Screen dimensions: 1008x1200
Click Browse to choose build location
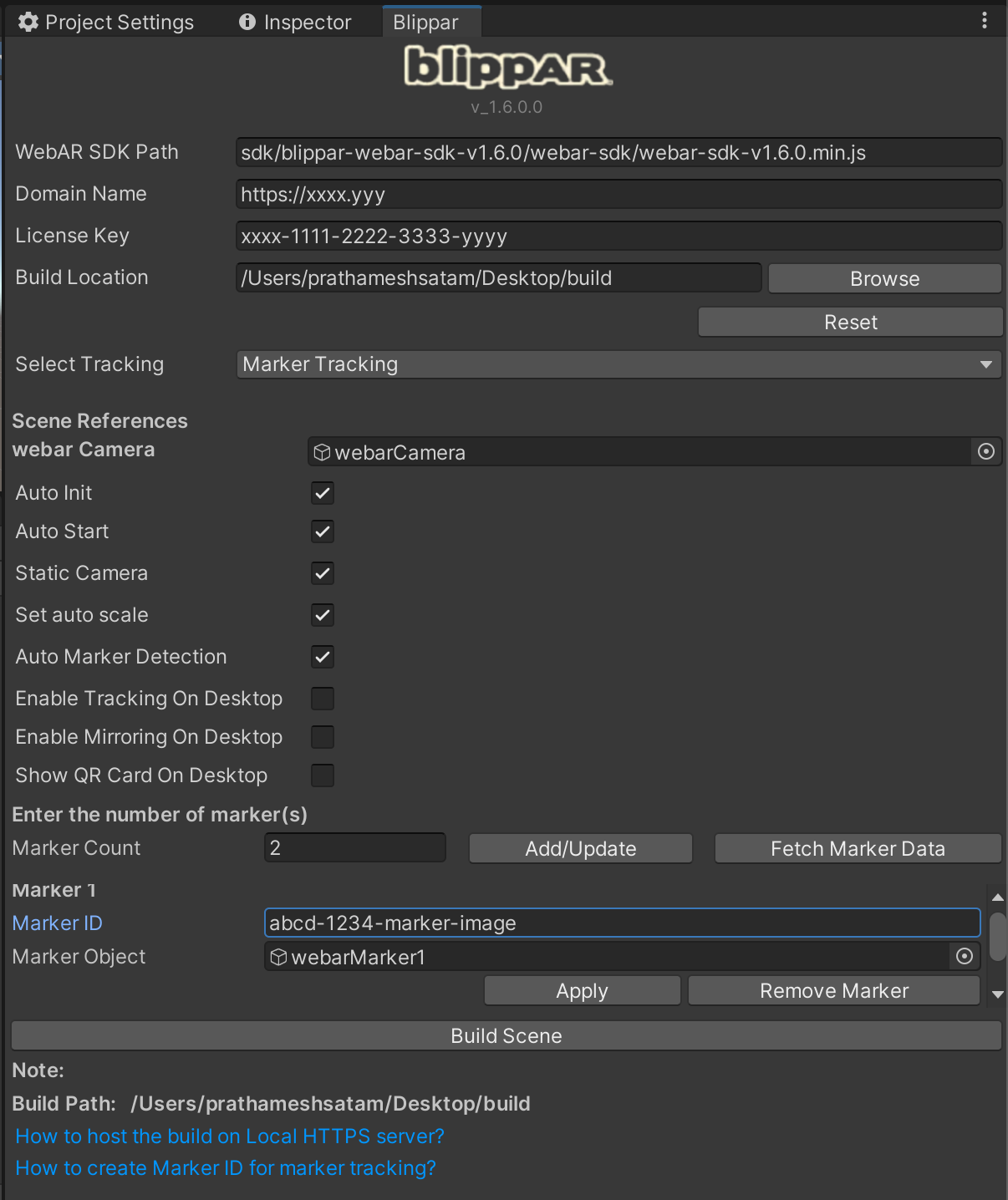[884, 279]
